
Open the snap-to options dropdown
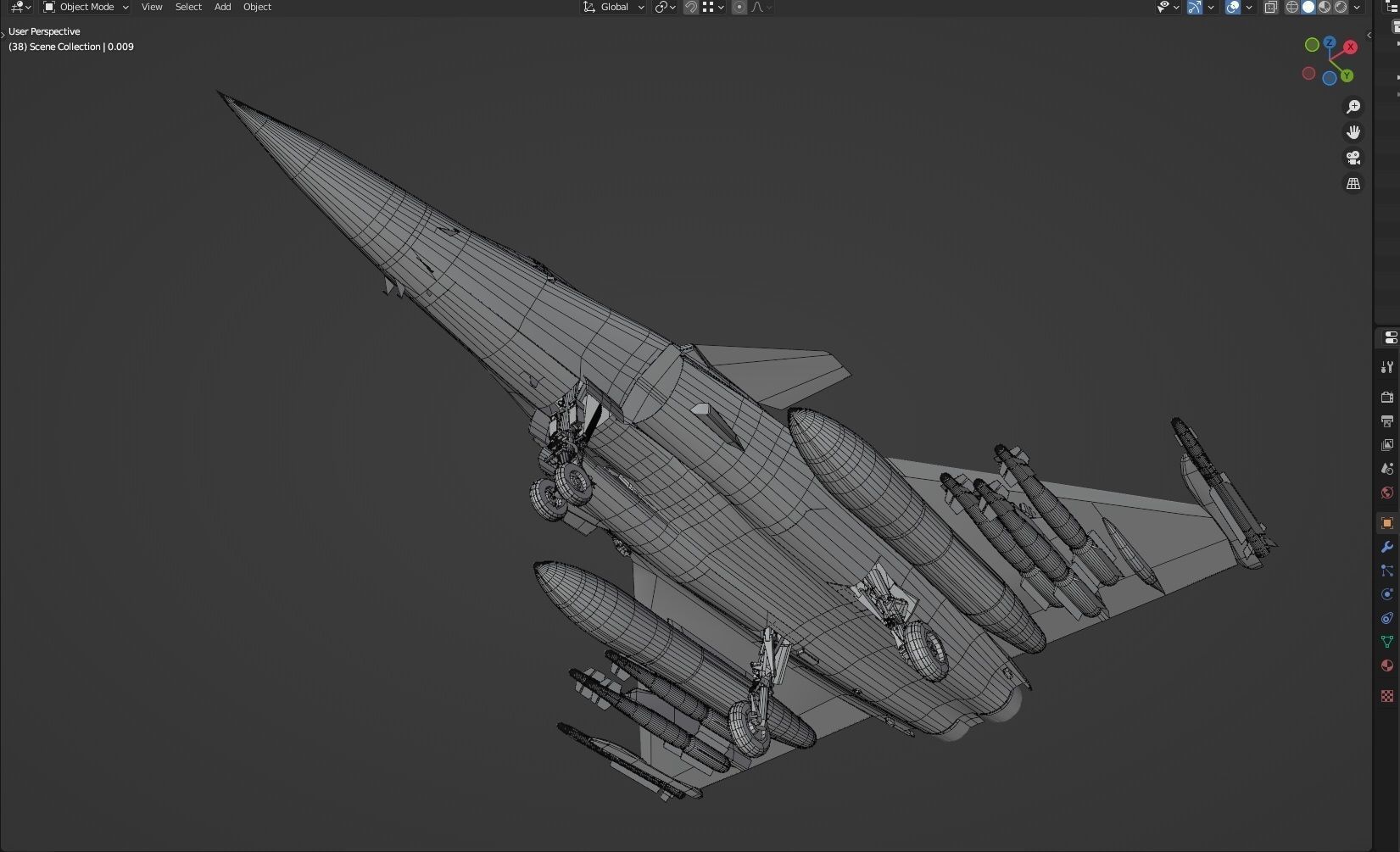click(x=712, y=7)
